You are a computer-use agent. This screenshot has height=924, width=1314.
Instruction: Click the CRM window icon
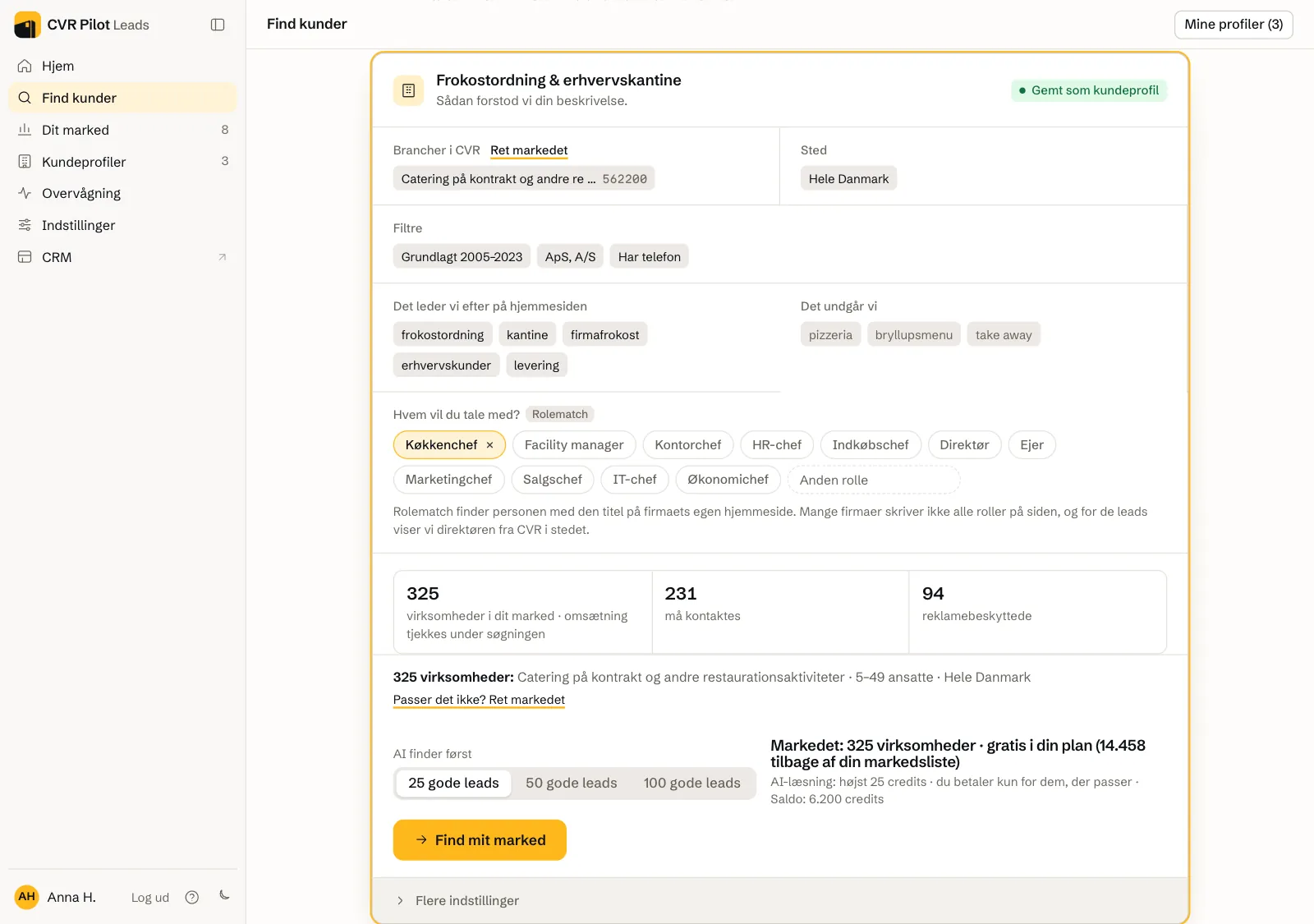(x=25, y=257)
